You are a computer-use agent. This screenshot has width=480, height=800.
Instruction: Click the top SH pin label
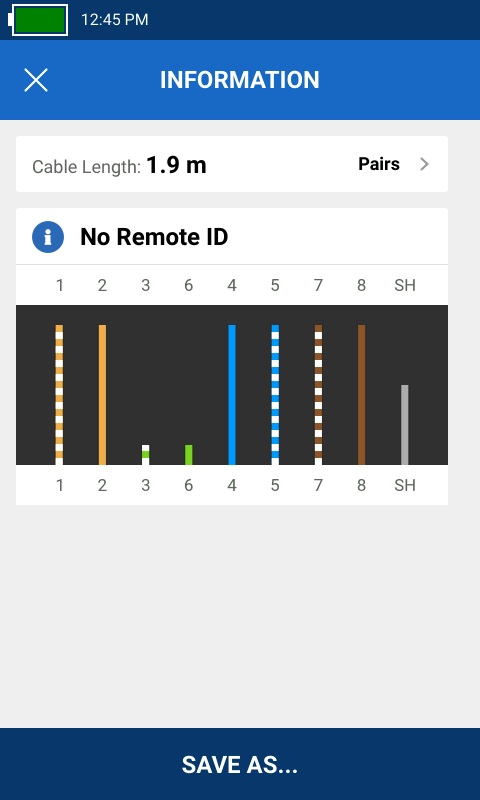405,285
